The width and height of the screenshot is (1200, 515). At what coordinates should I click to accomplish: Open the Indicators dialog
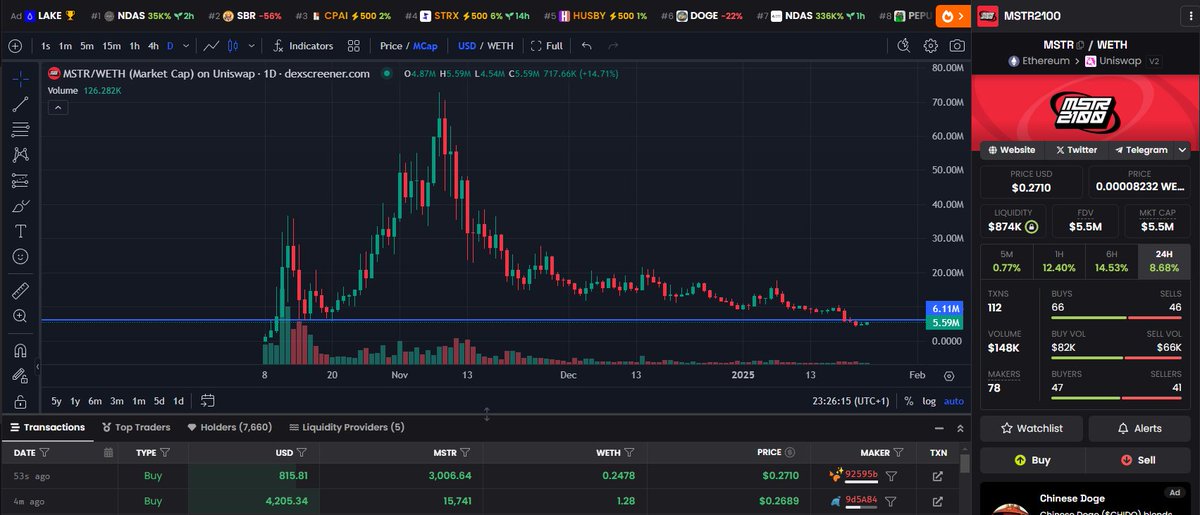point(302,46)
